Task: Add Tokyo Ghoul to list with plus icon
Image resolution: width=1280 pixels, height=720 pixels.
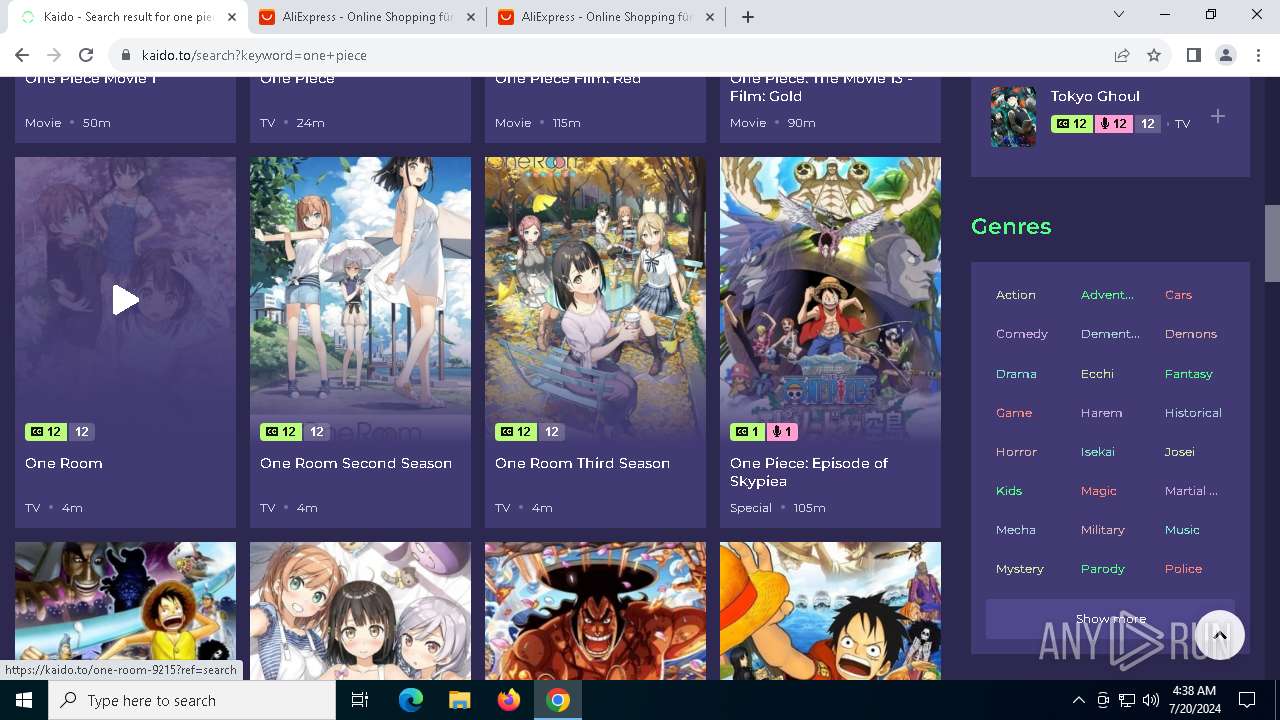Action: tap(1218, 117)
